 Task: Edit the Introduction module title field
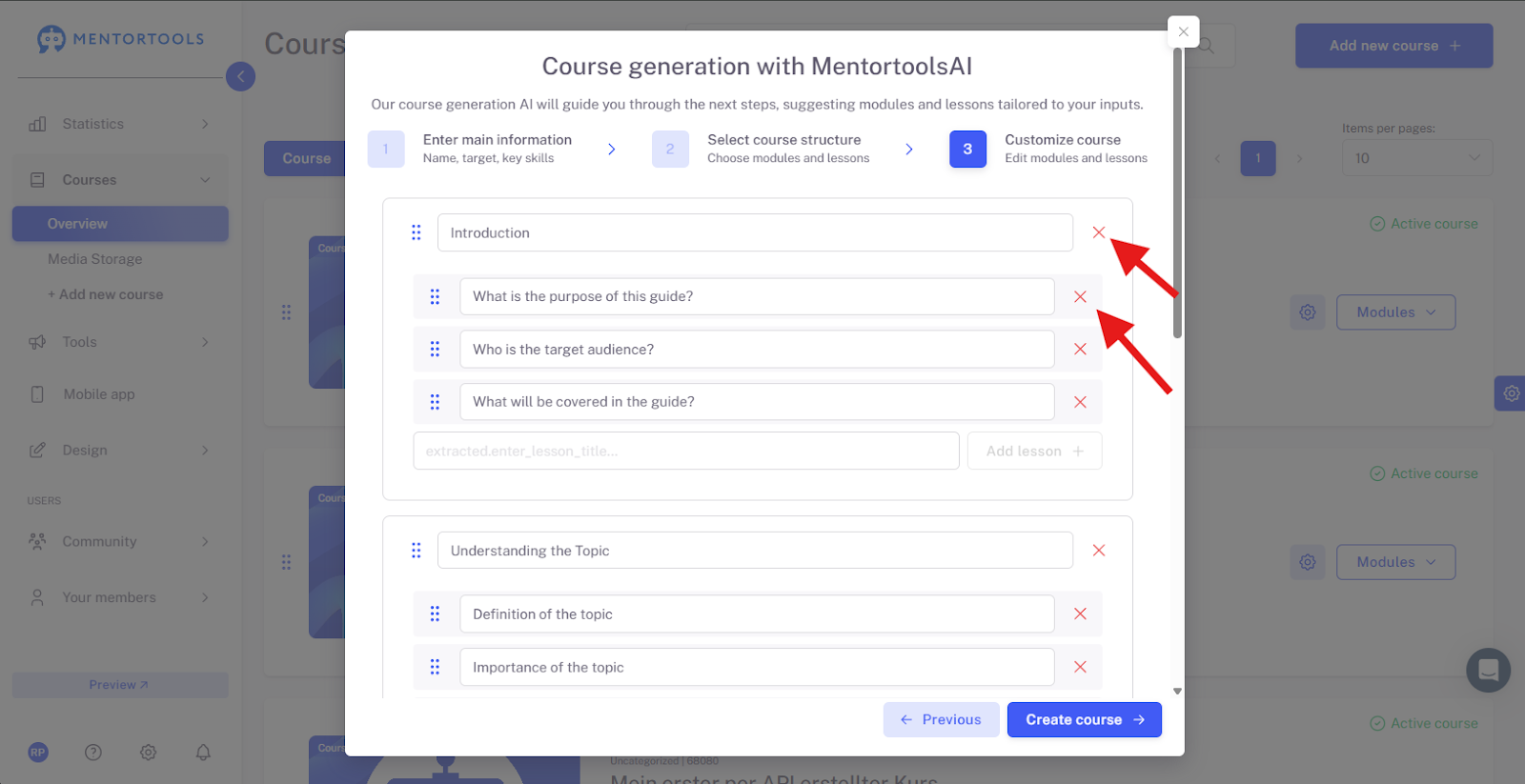point(755,232)
